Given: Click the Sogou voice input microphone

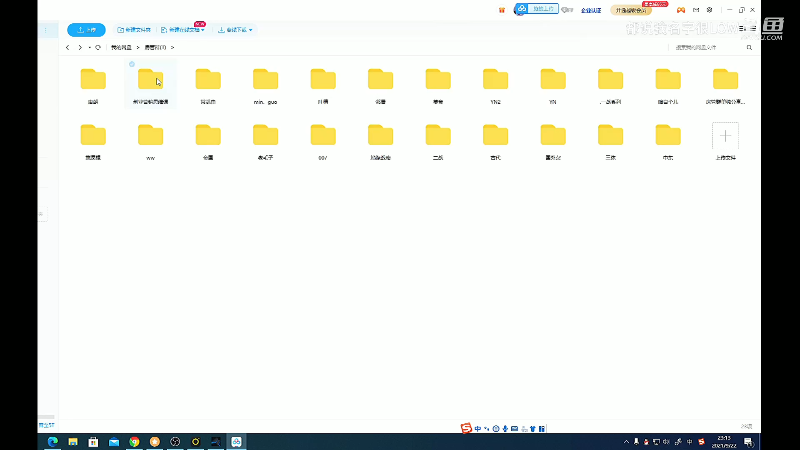Looking at the screenshot, I should [x=505, y=429].
